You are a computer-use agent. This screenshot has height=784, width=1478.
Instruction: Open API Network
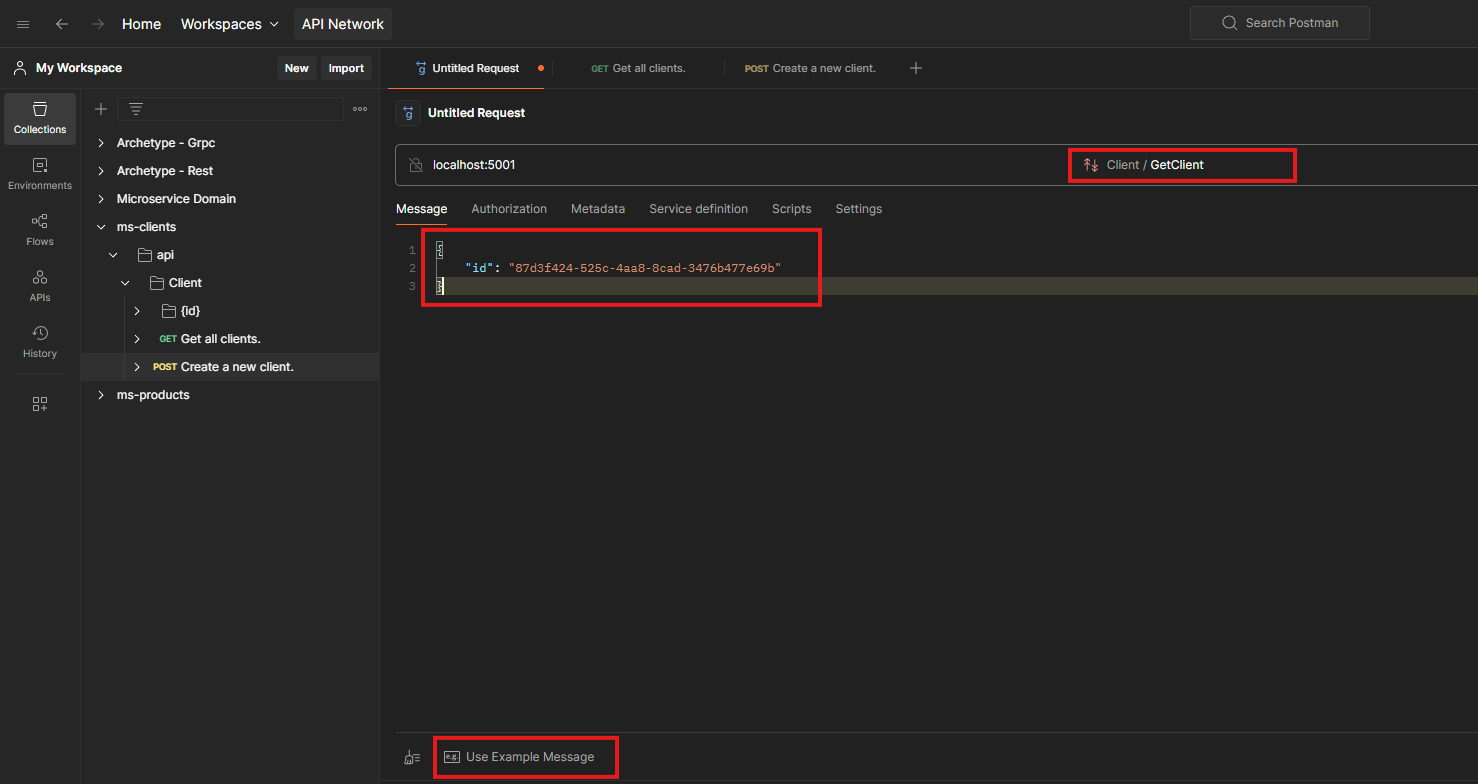pyautogui.click(x=343, y=24)
